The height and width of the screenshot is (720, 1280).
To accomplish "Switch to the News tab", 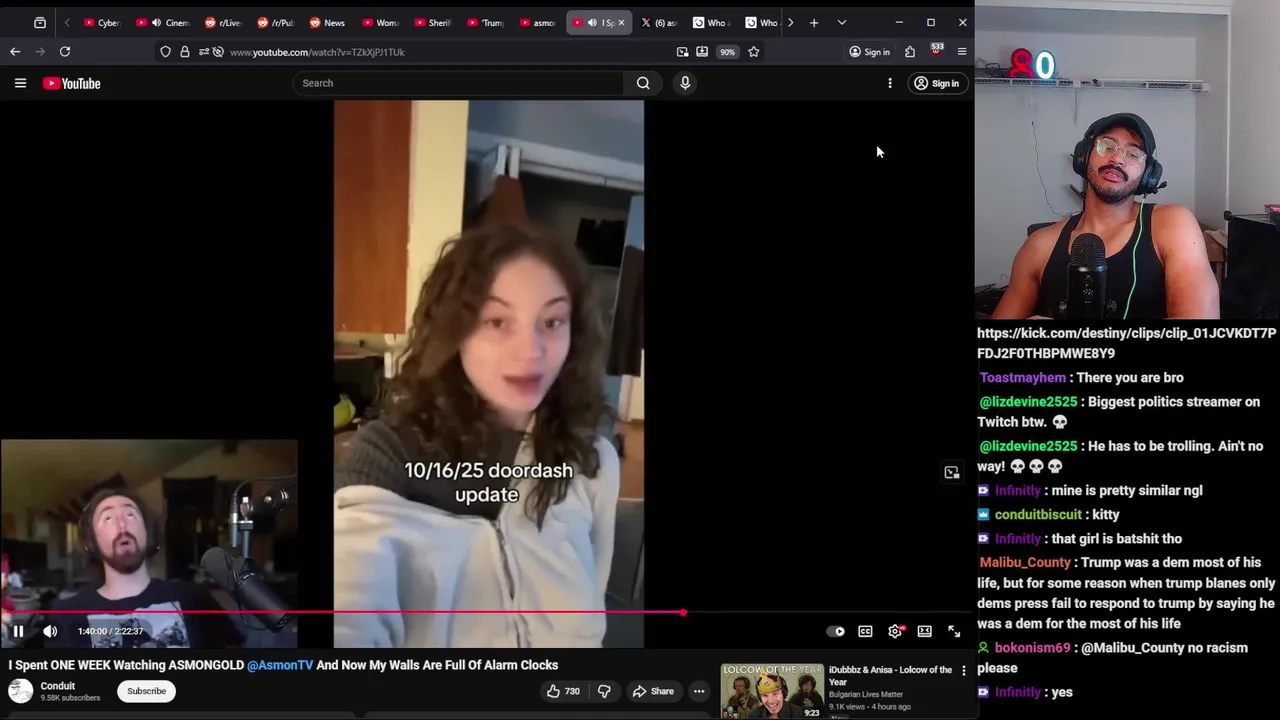I will (x=328, y=22).
